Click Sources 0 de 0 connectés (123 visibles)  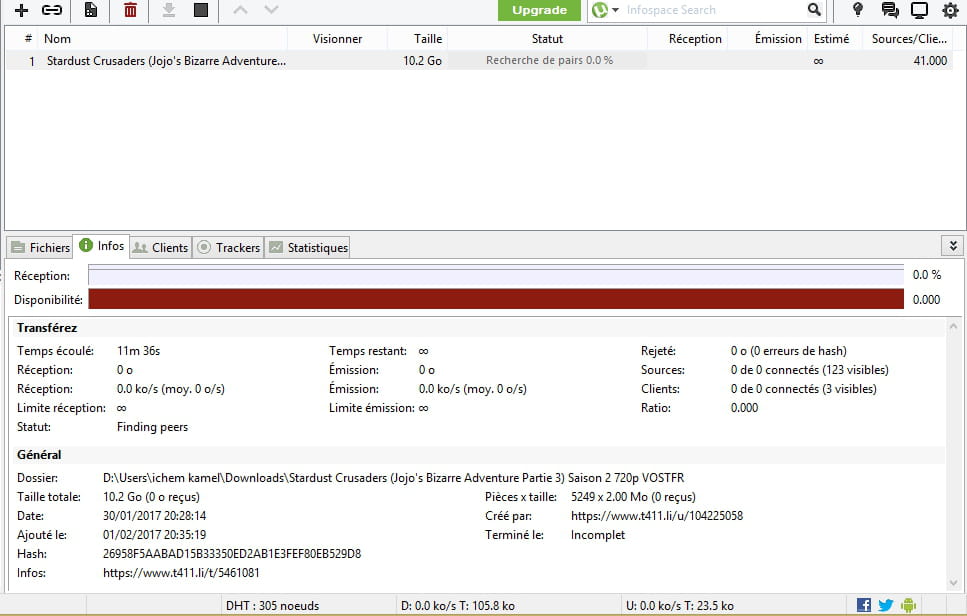pos(810,370)
